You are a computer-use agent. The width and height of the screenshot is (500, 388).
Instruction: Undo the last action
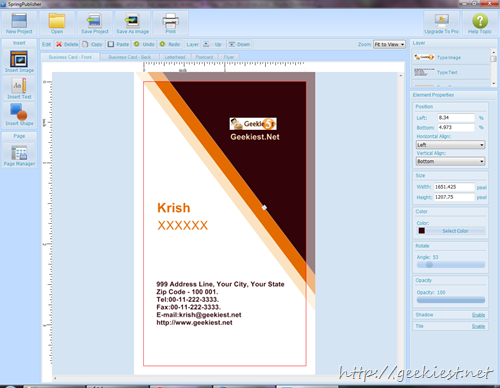coord(144,44)
